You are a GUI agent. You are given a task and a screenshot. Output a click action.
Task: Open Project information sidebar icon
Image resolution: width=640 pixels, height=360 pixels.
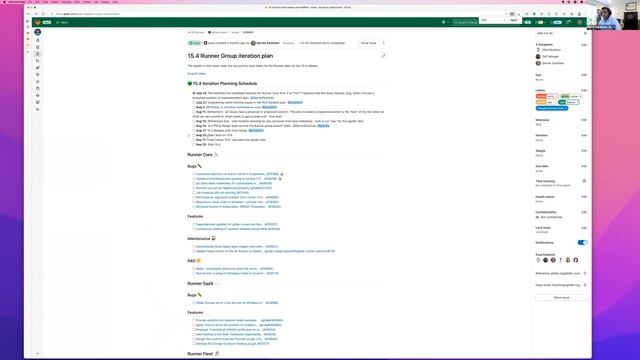[x=38, y=40]
